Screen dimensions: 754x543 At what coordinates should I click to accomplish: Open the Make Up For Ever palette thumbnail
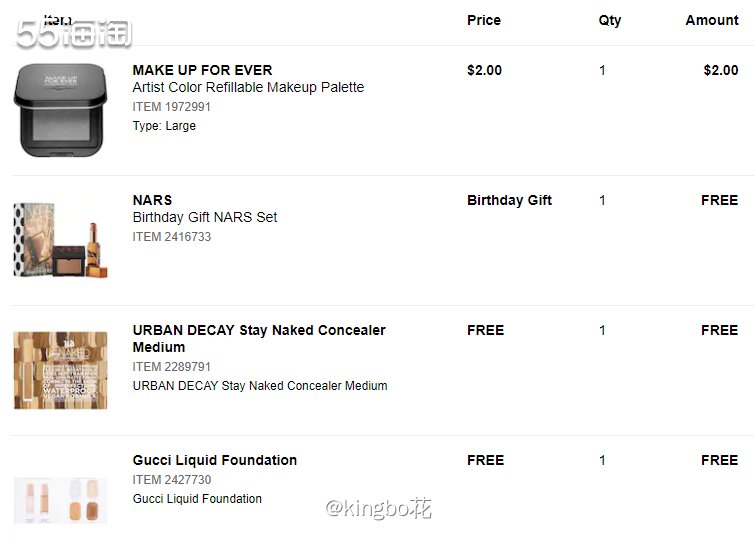[61, 110]
